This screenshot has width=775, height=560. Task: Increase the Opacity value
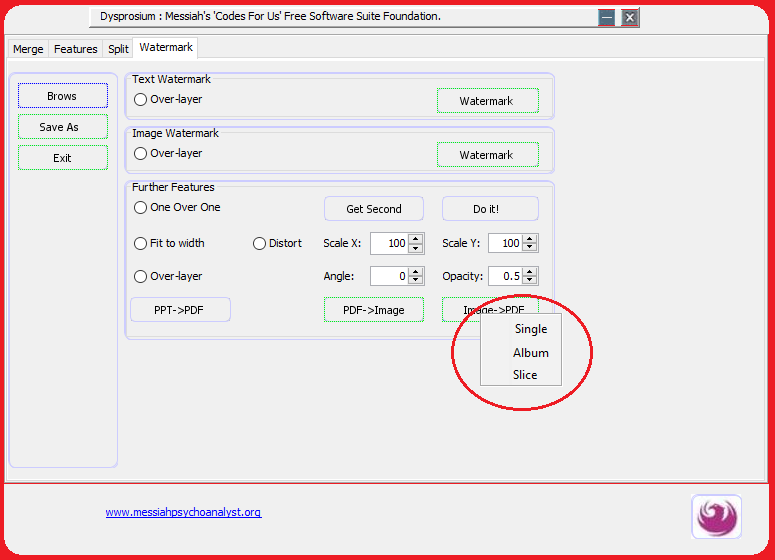(530, 271)
